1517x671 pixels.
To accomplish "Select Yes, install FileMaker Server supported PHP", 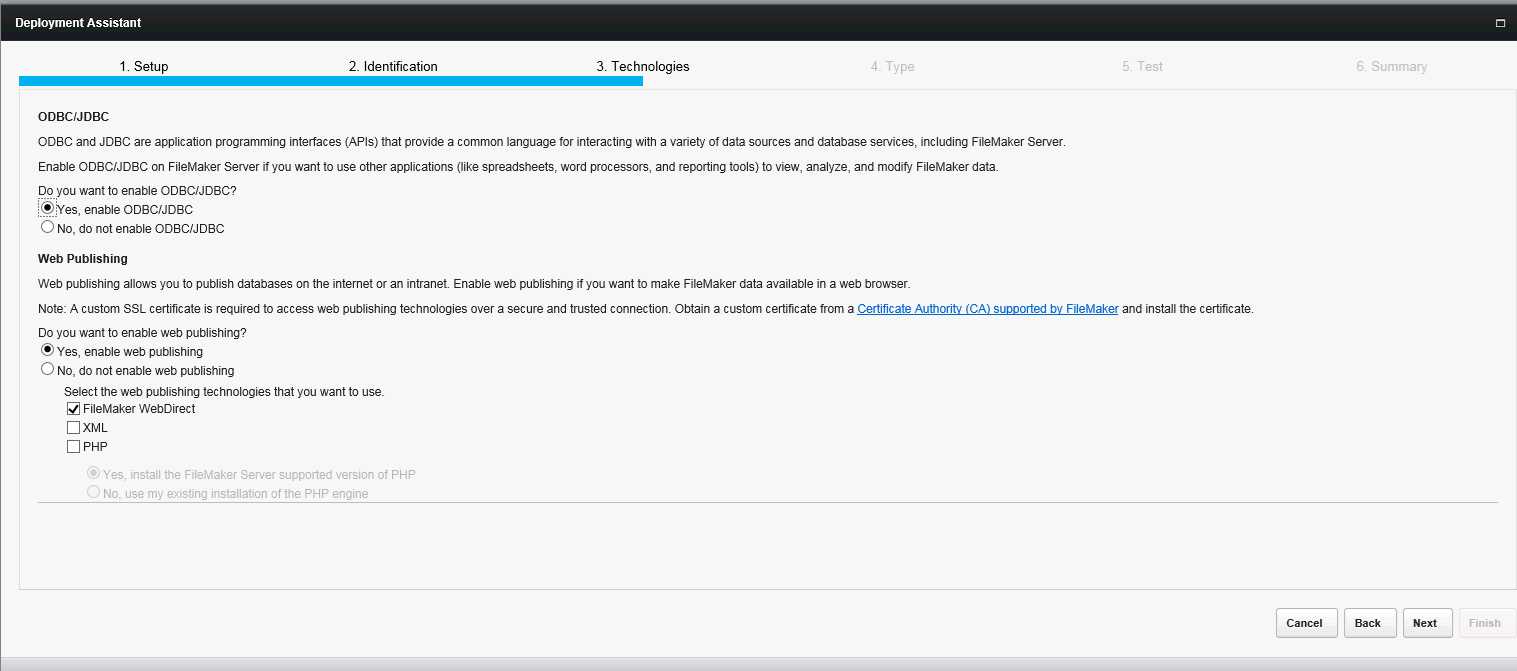I will tap(94, 474).
